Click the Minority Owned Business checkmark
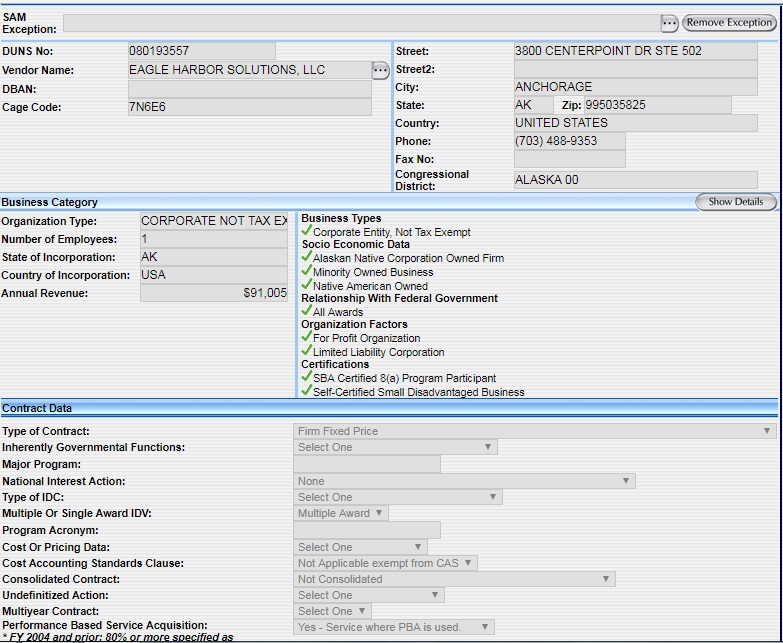Viewport: 783px width, 643px height. pos(307,272)
